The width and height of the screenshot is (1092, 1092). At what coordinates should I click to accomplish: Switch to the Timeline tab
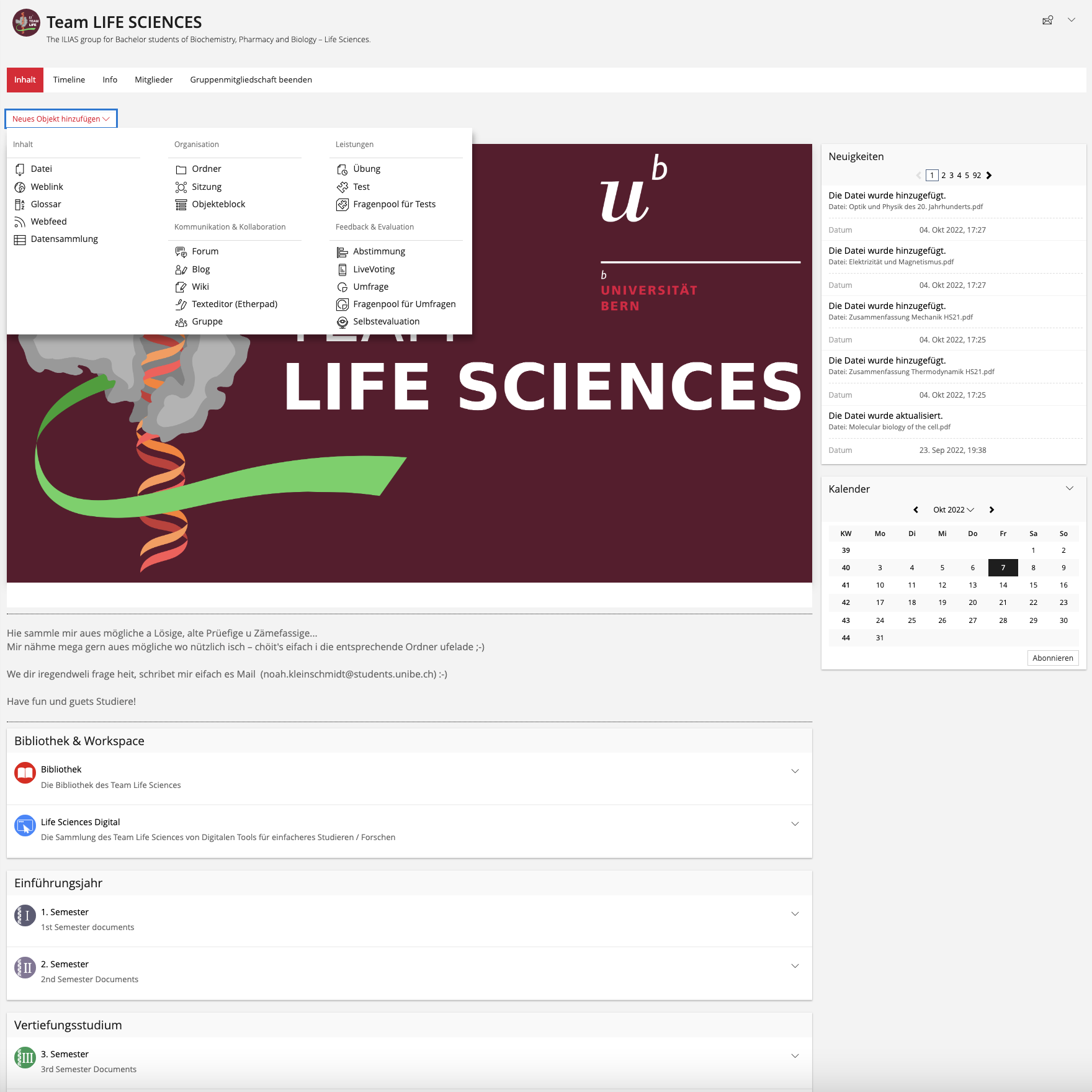click(x=69, y=80)
